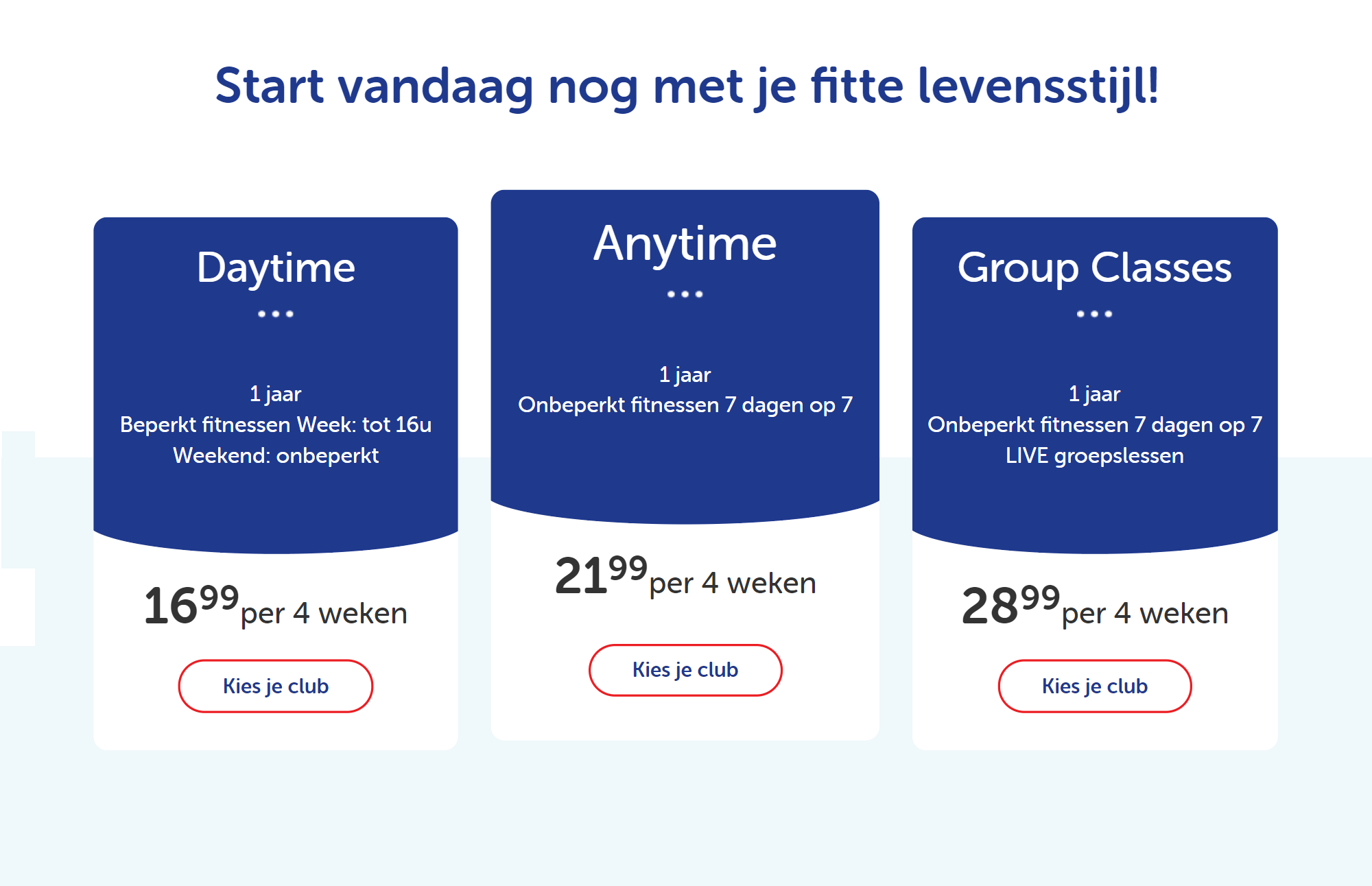Select the Daytime plan heading
The height and width of the screenshot is (886, 1372).
click(276, 267)
